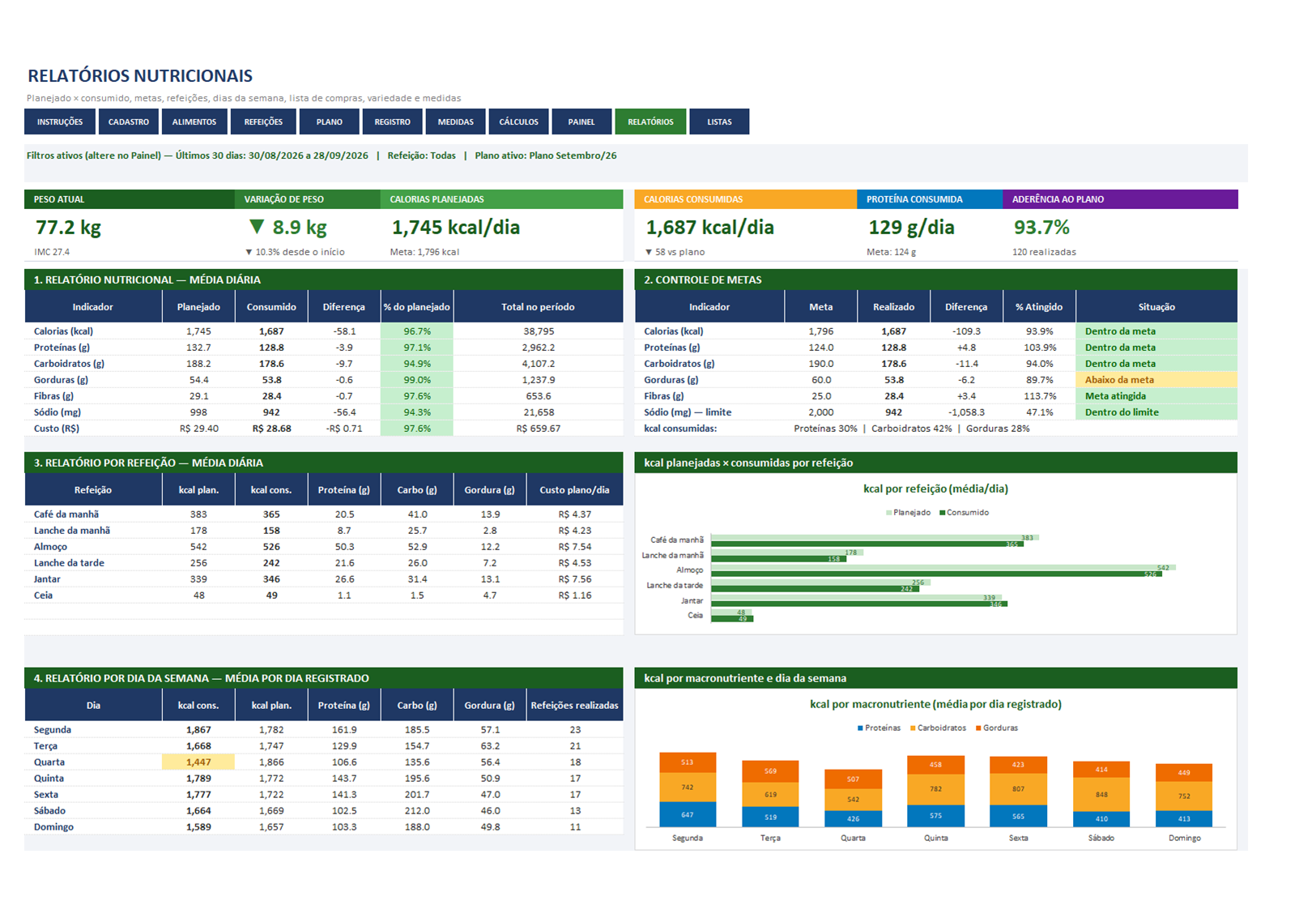Select the 'IMC 27.4' text under current weight
This screenshot has width=1316, height=905.
tap(52, 252)
